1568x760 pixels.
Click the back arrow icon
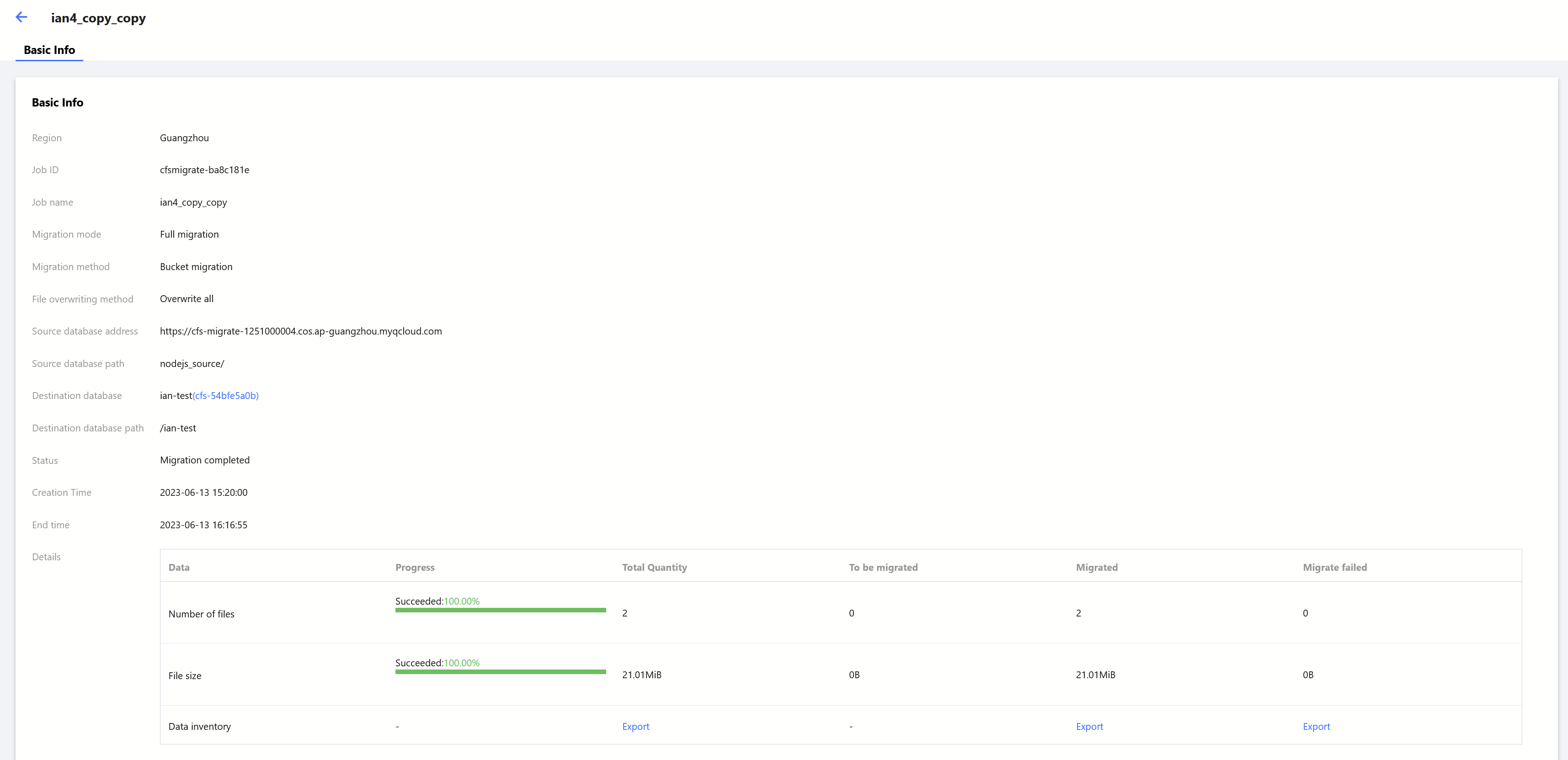point(21,18)
